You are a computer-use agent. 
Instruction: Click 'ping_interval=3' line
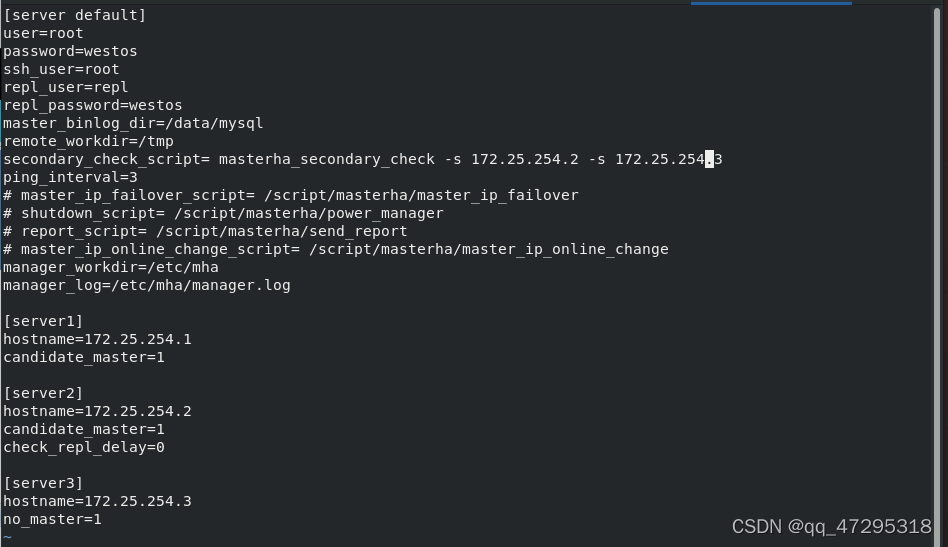pyautogui.click(x=70, y=178)
